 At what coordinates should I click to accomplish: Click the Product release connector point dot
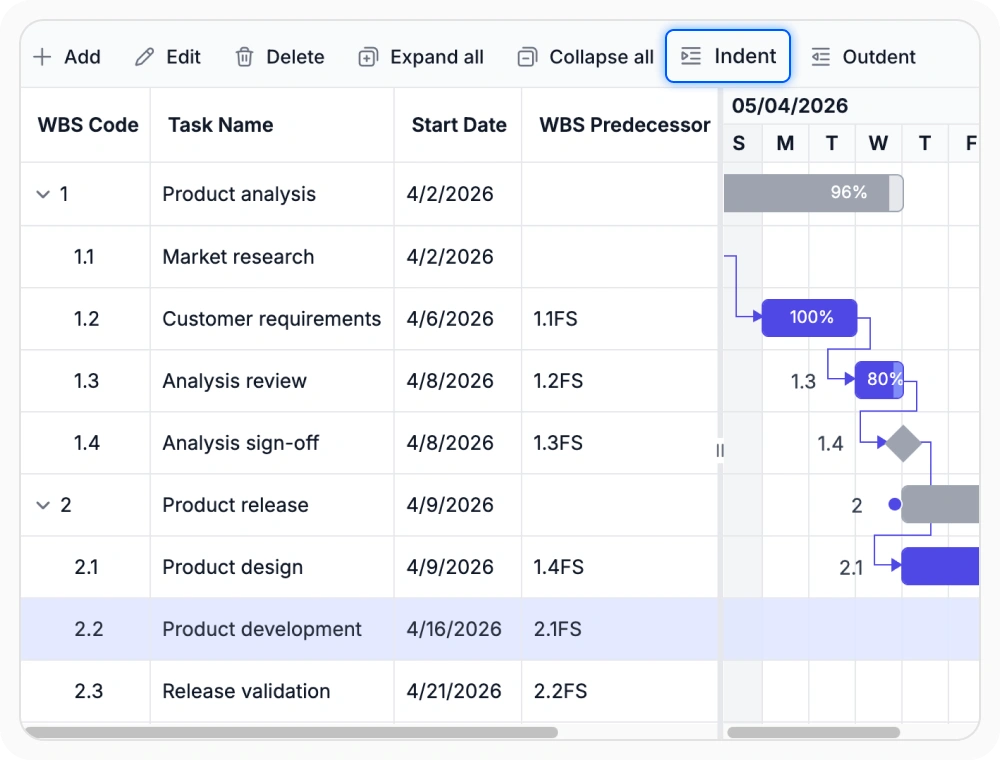[895, 504]
